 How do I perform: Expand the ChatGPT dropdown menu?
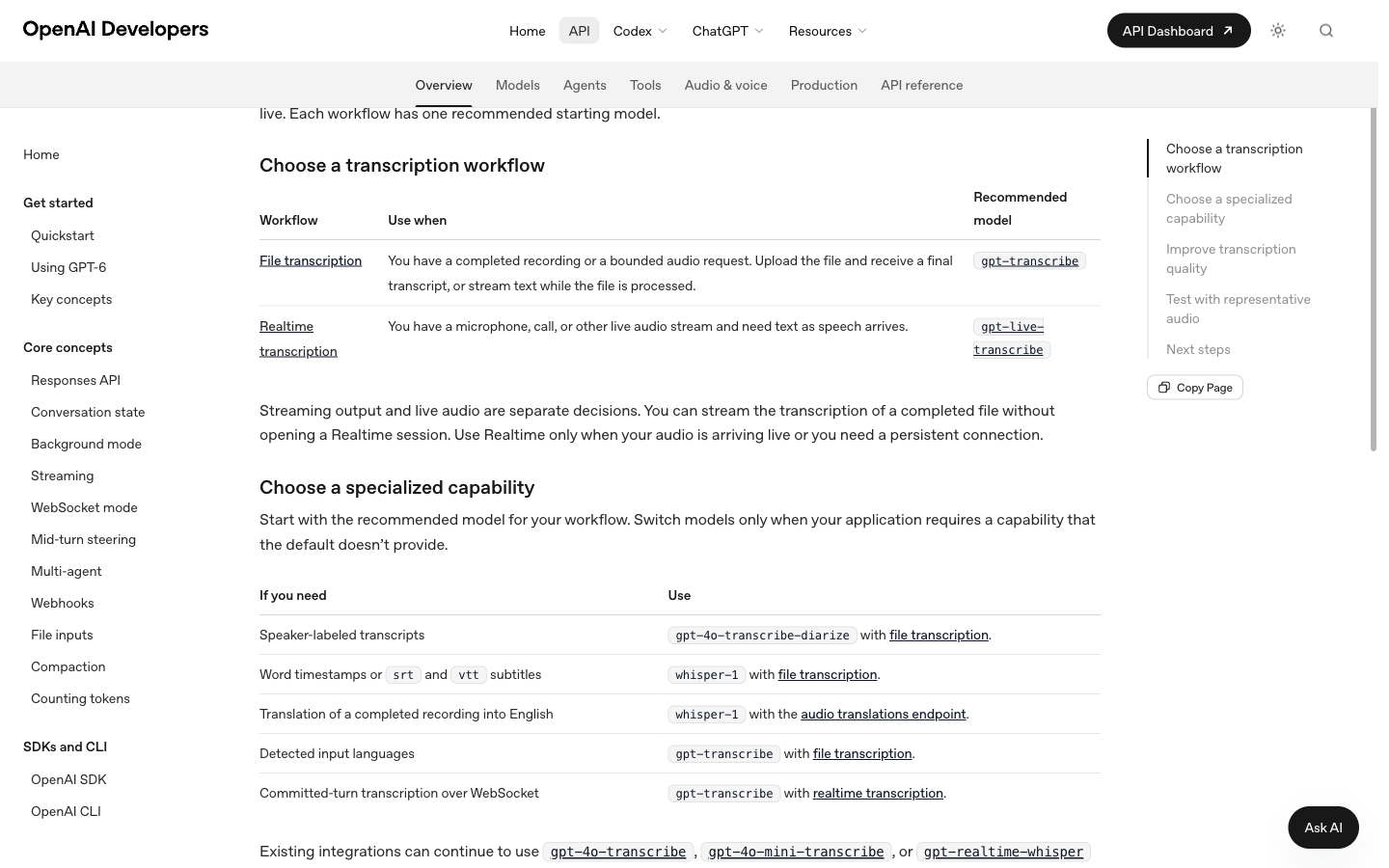[x=728, y=31]
